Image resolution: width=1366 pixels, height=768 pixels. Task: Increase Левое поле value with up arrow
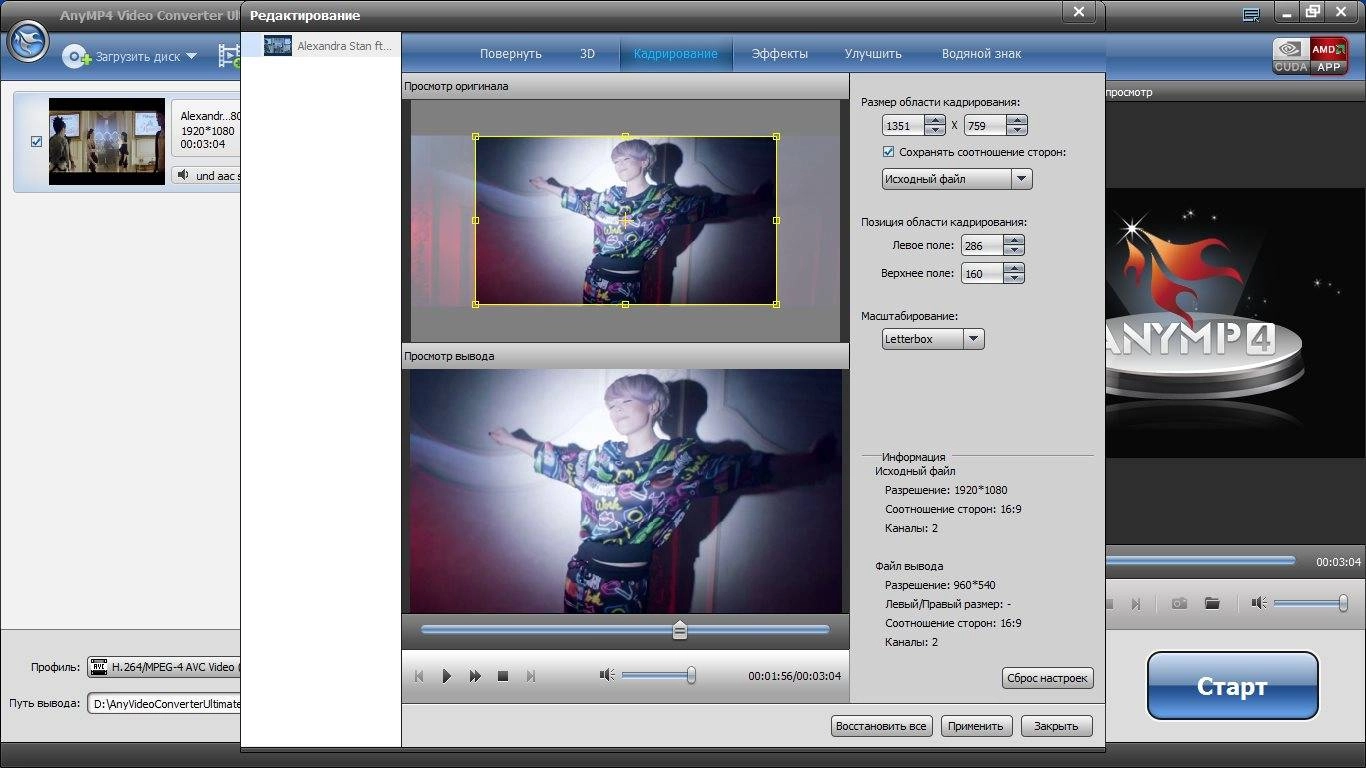tap(1014, 240)
